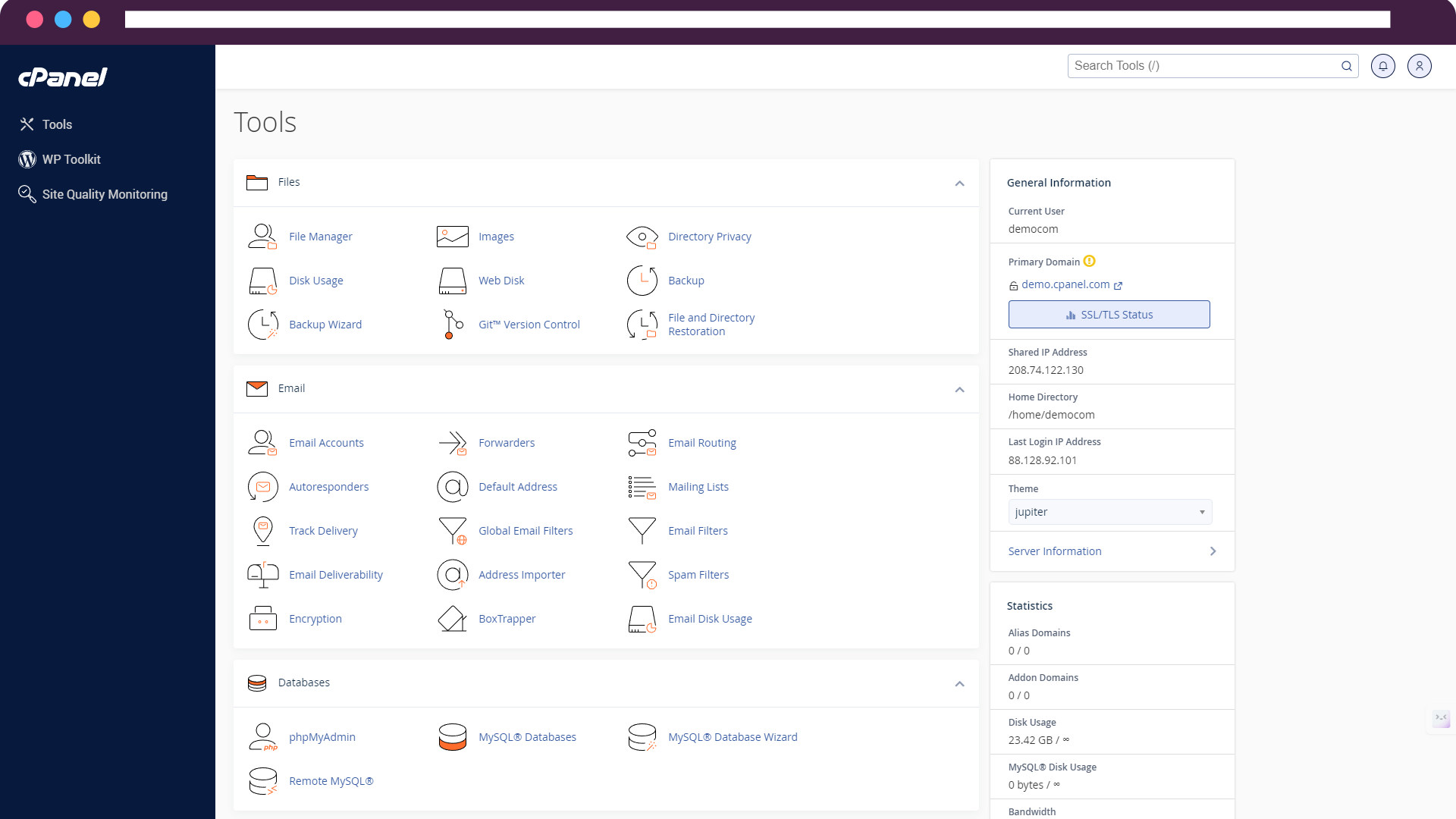The height and width of the screenshot is (819, 1456).
Task: Open MySQL Database Wizard
Action: (x=733, y=736)
